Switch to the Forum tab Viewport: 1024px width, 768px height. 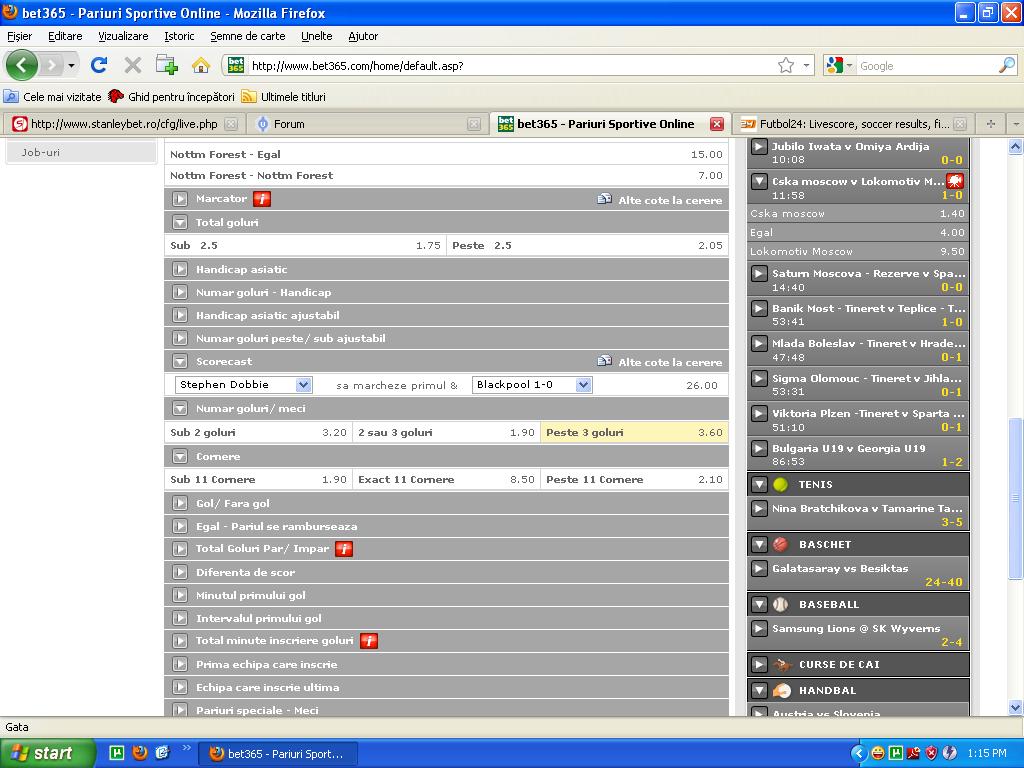pos(369,124)
